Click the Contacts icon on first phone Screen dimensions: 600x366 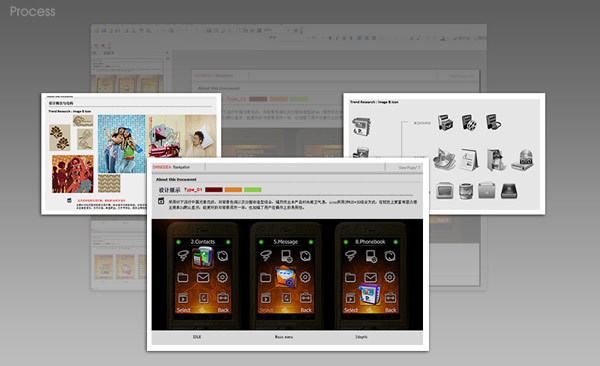(x=203, y=256)
